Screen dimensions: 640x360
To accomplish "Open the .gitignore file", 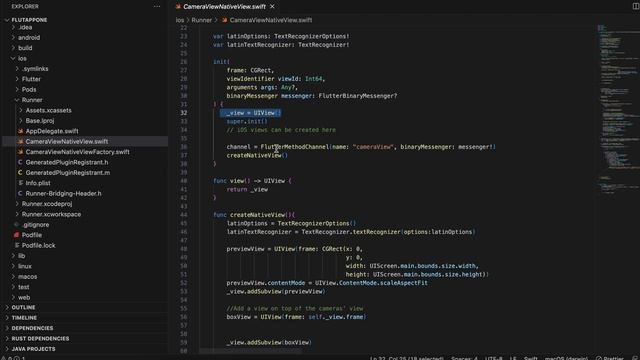I will (x=36, y=225).
